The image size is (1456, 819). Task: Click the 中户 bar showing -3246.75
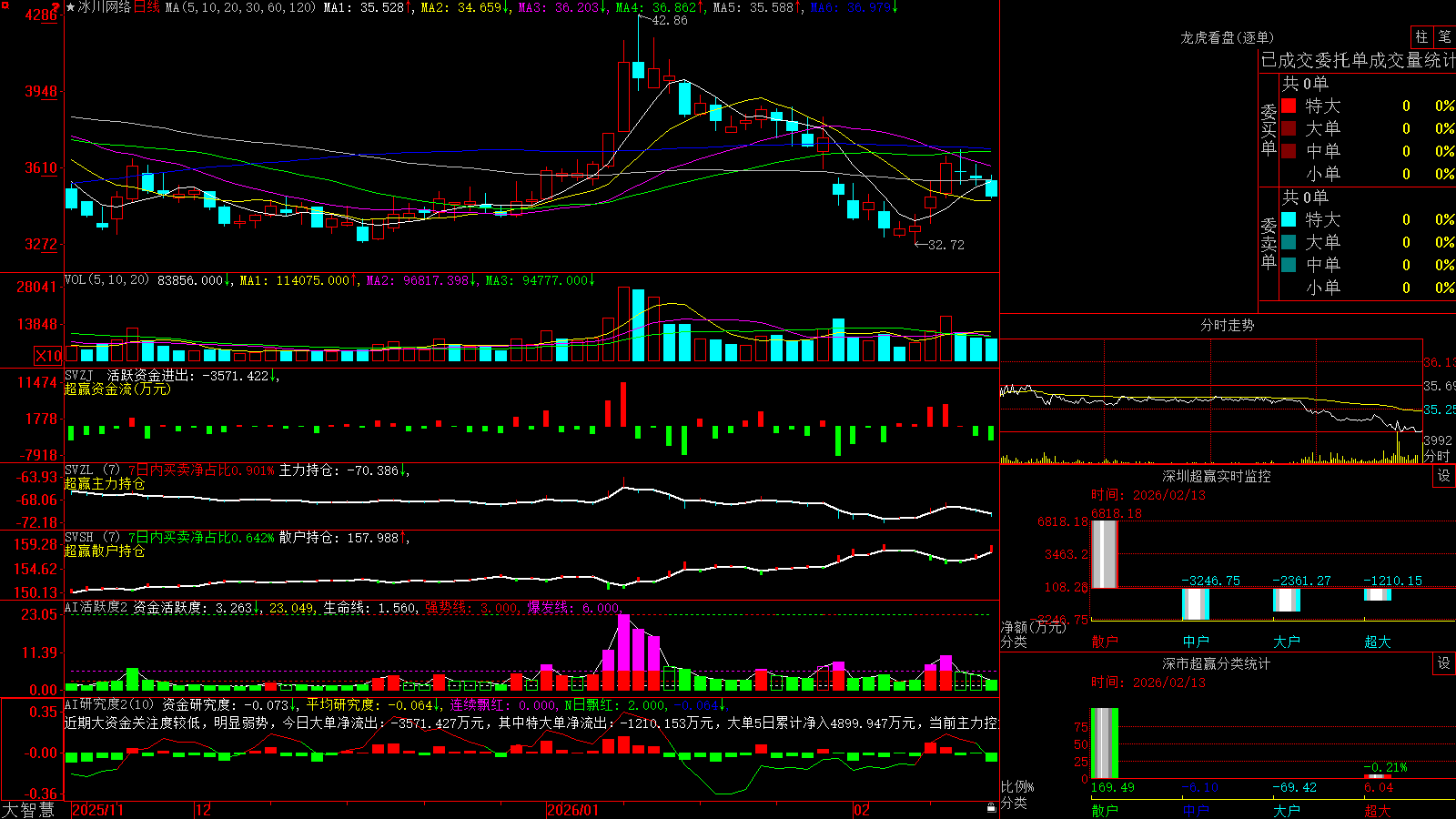1195,604
